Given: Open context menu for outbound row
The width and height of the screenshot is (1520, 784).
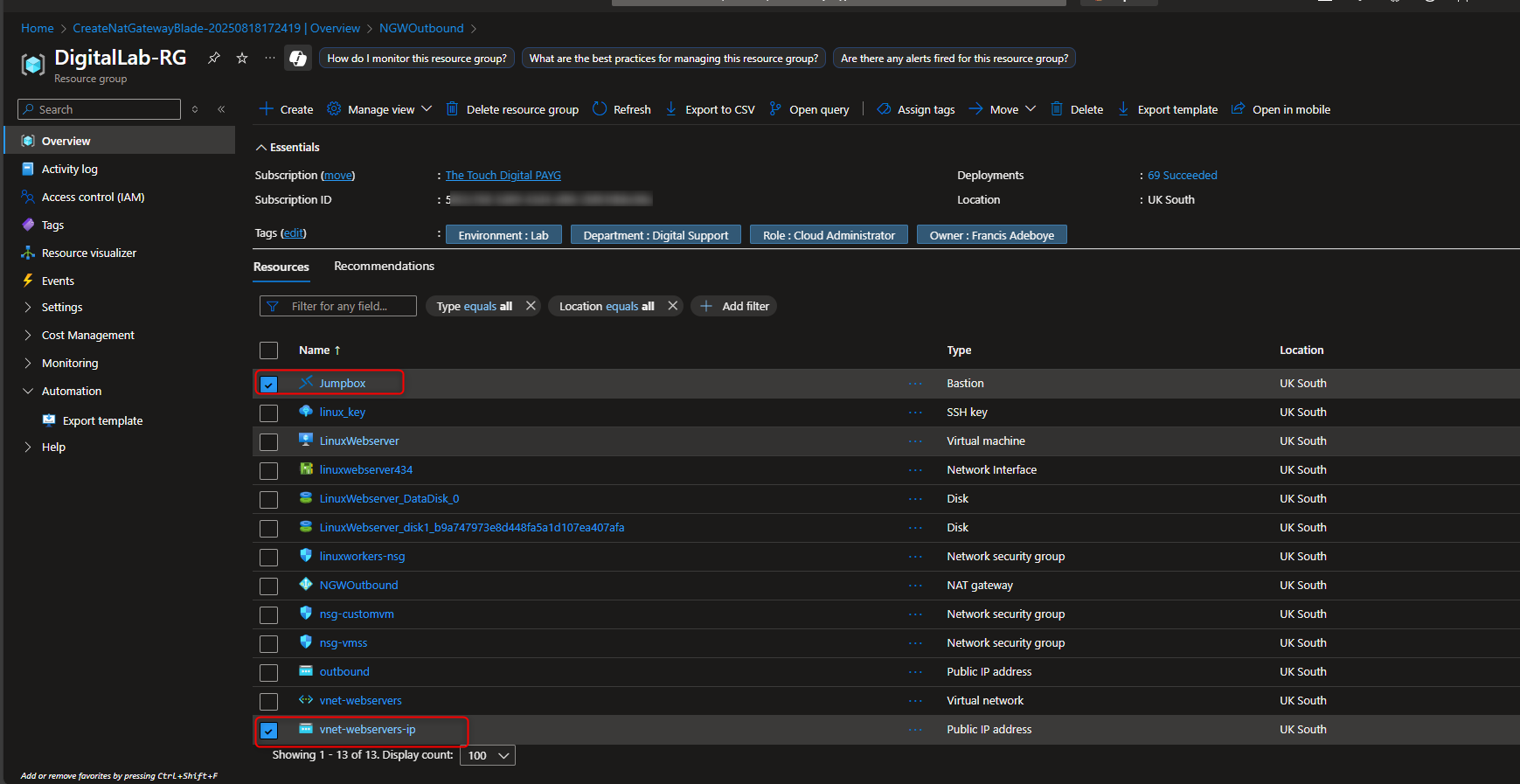Looking at the screenshot, I should pyautogui.click(x=915, y=672).
